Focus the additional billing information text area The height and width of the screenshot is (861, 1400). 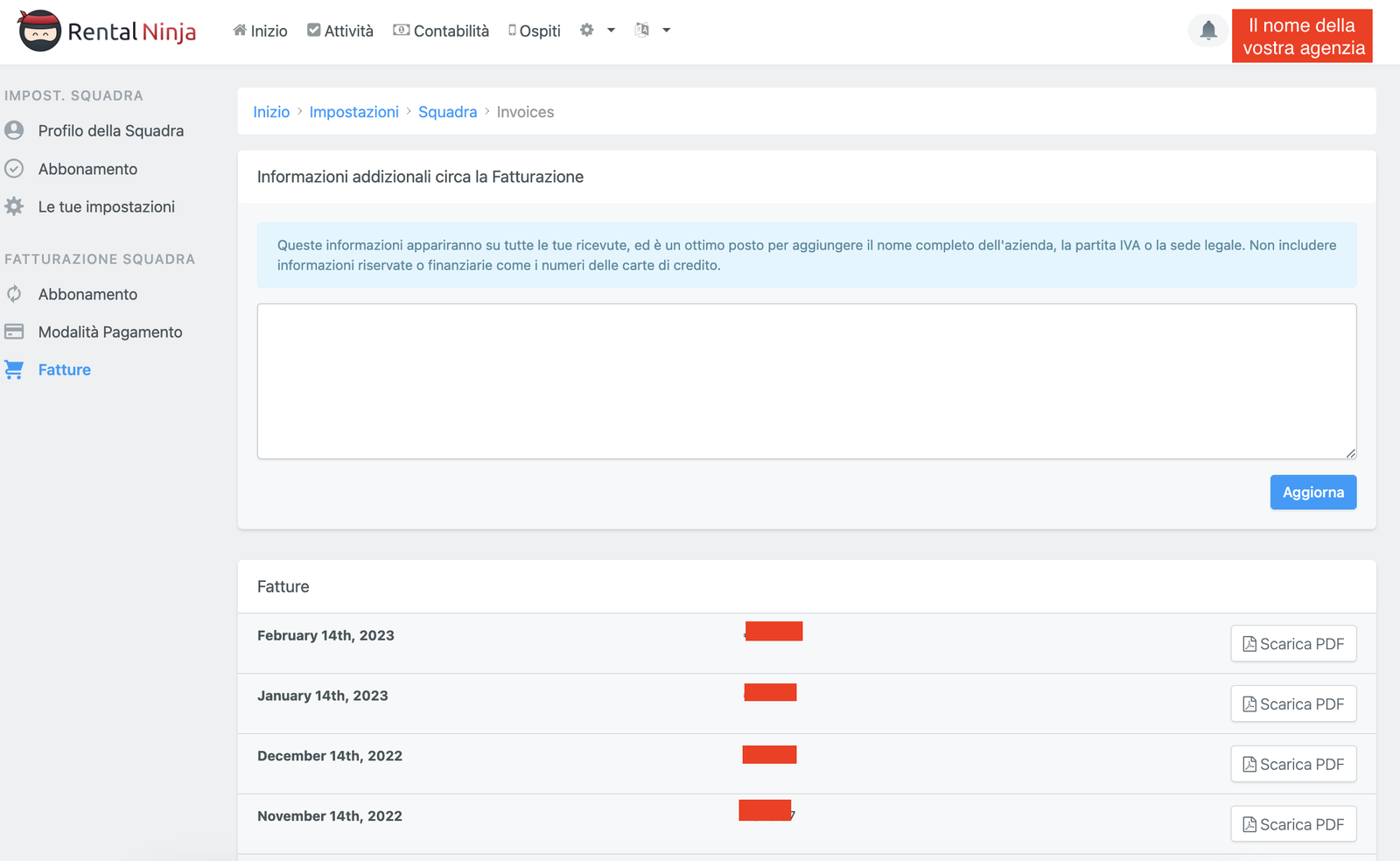tap(806, 381)
